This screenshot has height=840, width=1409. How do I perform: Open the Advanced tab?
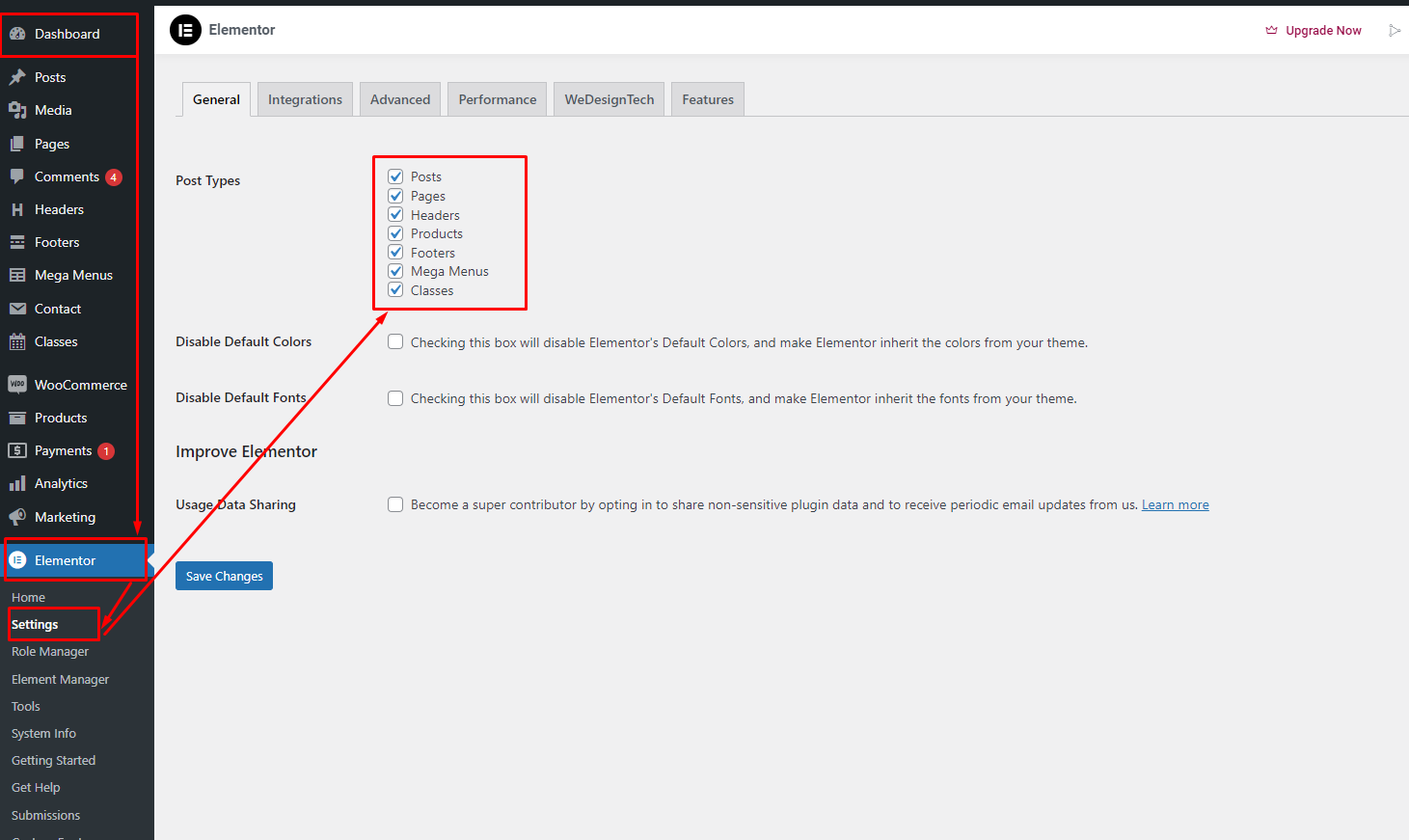pos(400,99)
